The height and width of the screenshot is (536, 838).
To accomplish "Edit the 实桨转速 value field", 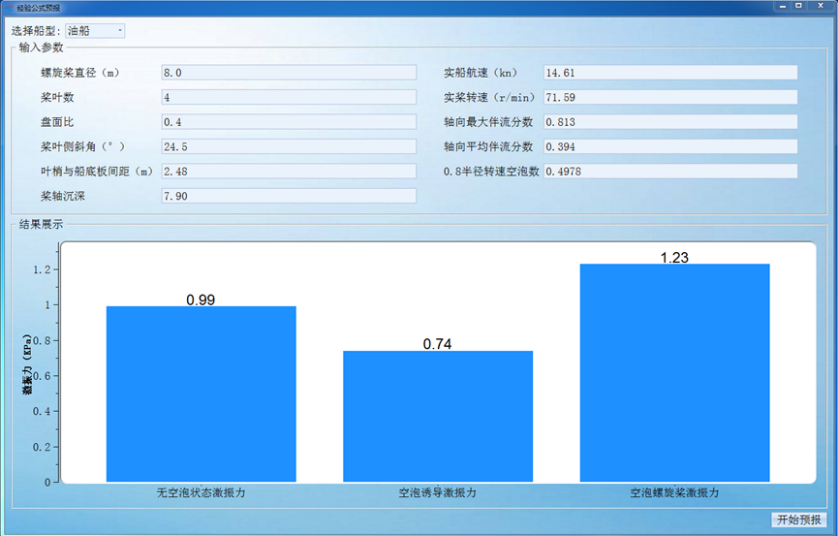I will [x=669, y=97].
